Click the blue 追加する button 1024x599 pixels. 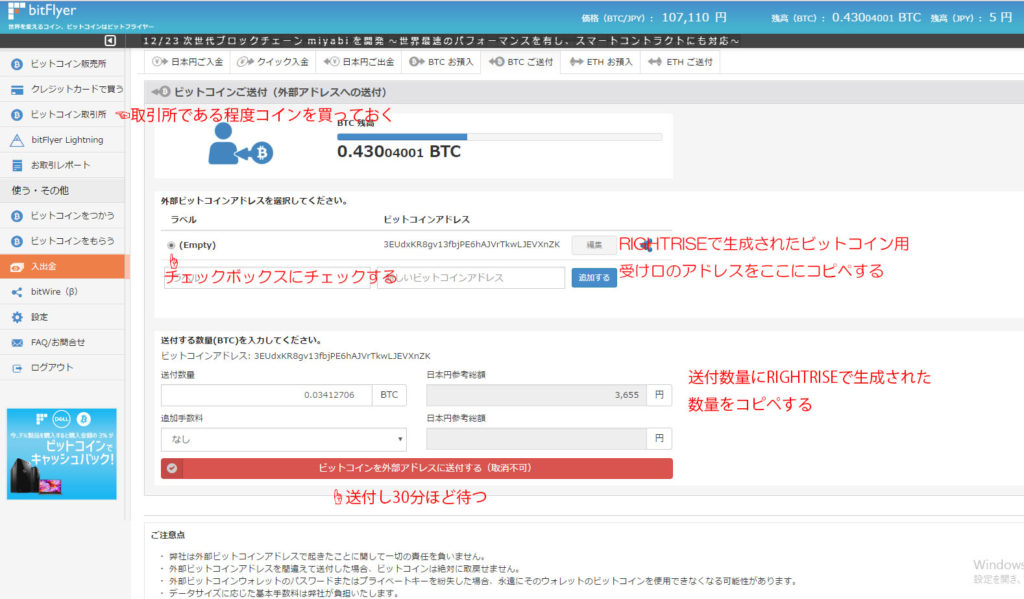[594, 278]
